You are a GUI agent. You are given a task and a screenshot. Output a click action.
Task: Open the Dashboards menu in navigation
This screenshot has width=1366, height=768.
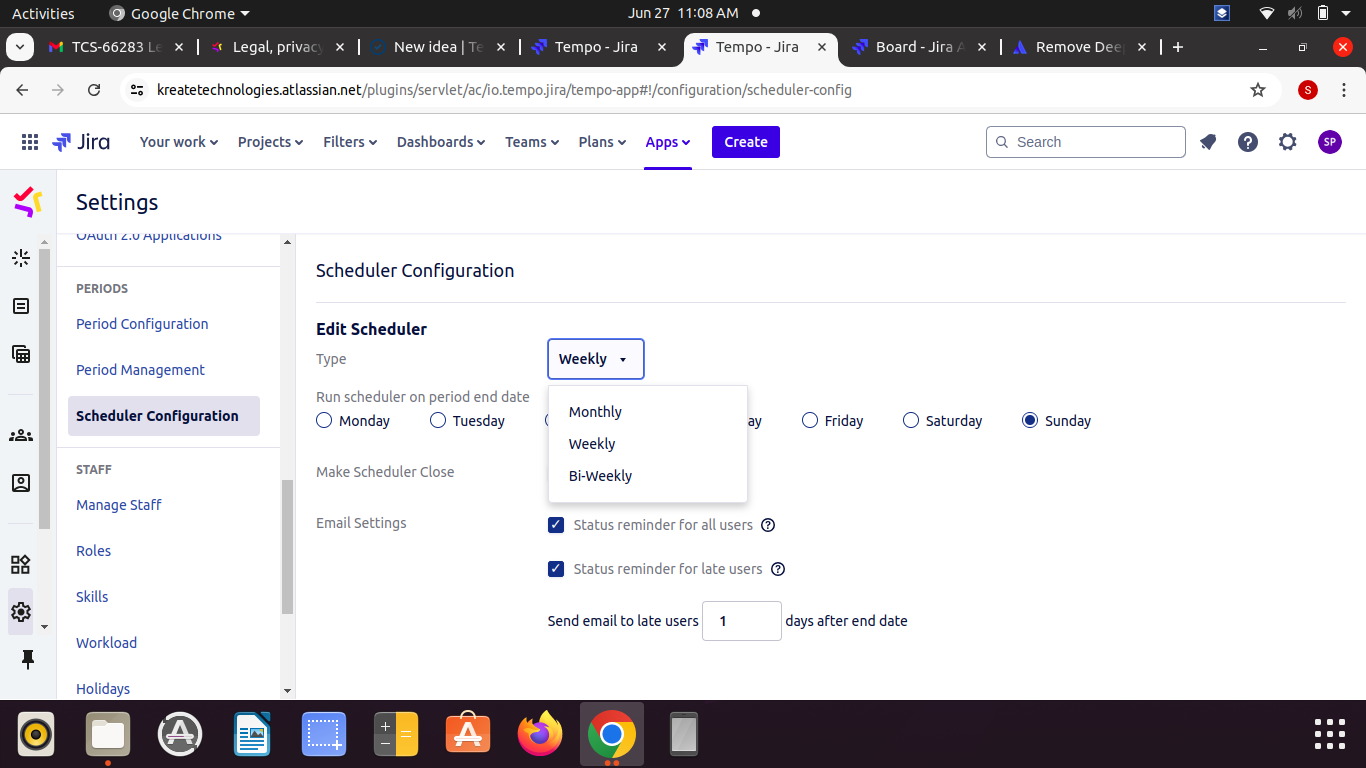pyautogui.click(x=440, y=142)
